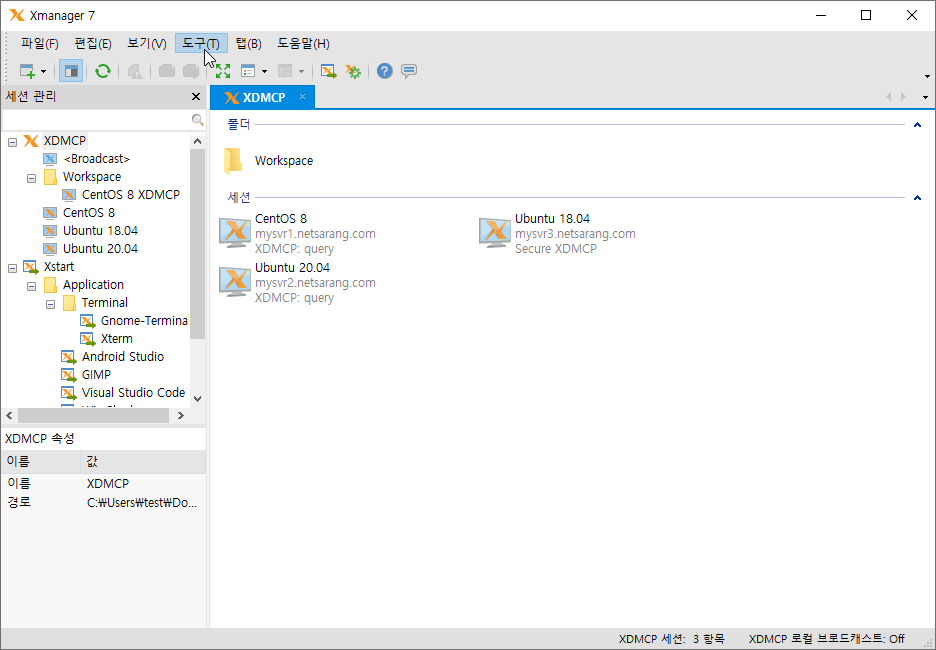936x650 pixels.
Task: Collapse the XDMCP tree node
Action: coord(13,142)
